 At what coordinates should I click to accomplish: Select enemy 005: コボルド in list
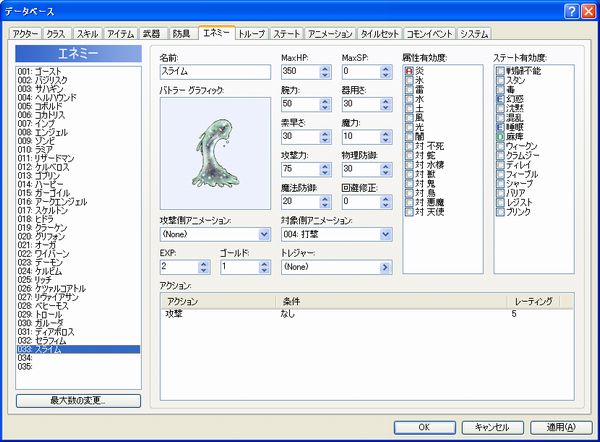(x=78, y=106)
